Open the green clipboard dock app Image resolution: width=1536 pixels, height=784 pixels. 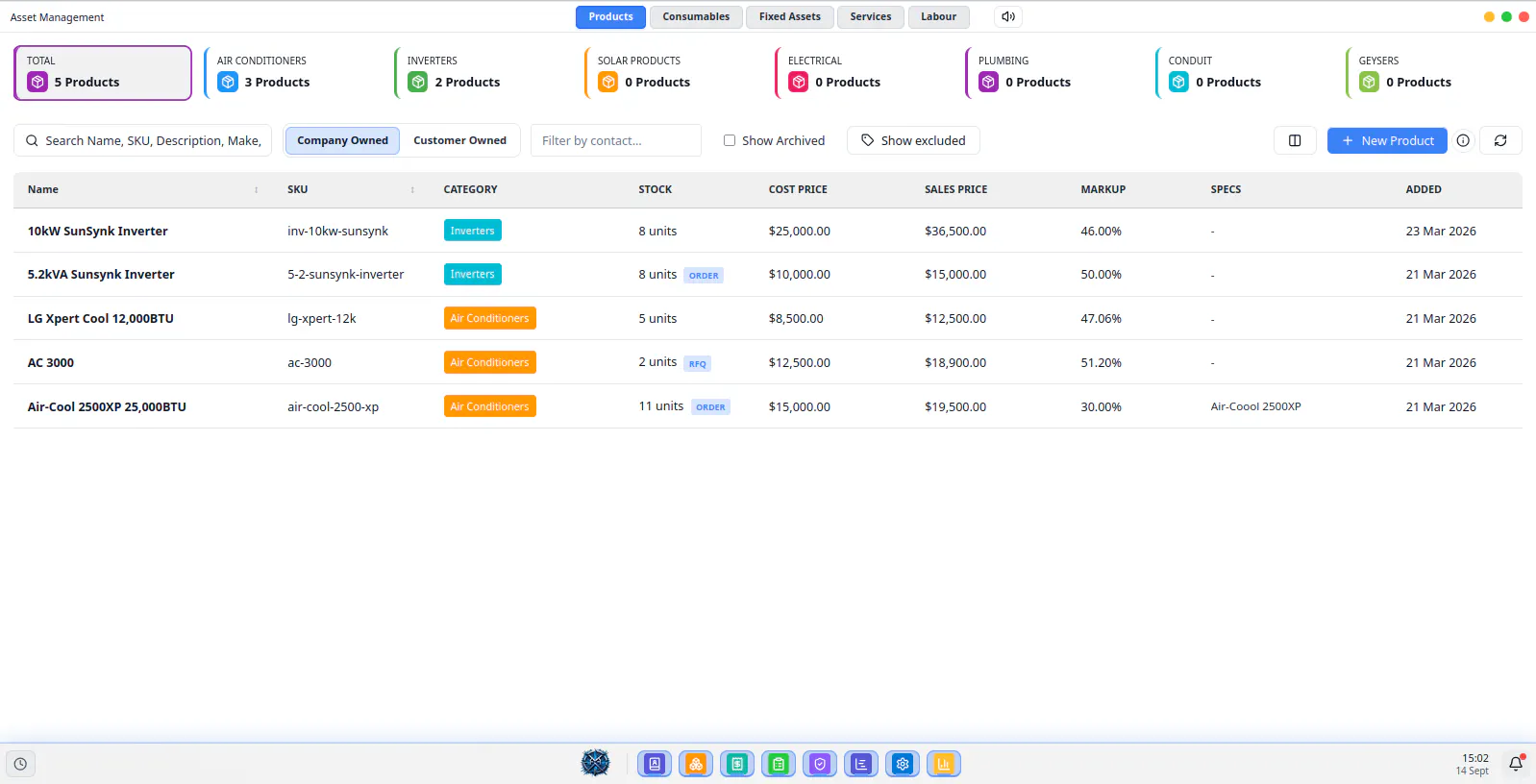point(779,764)
